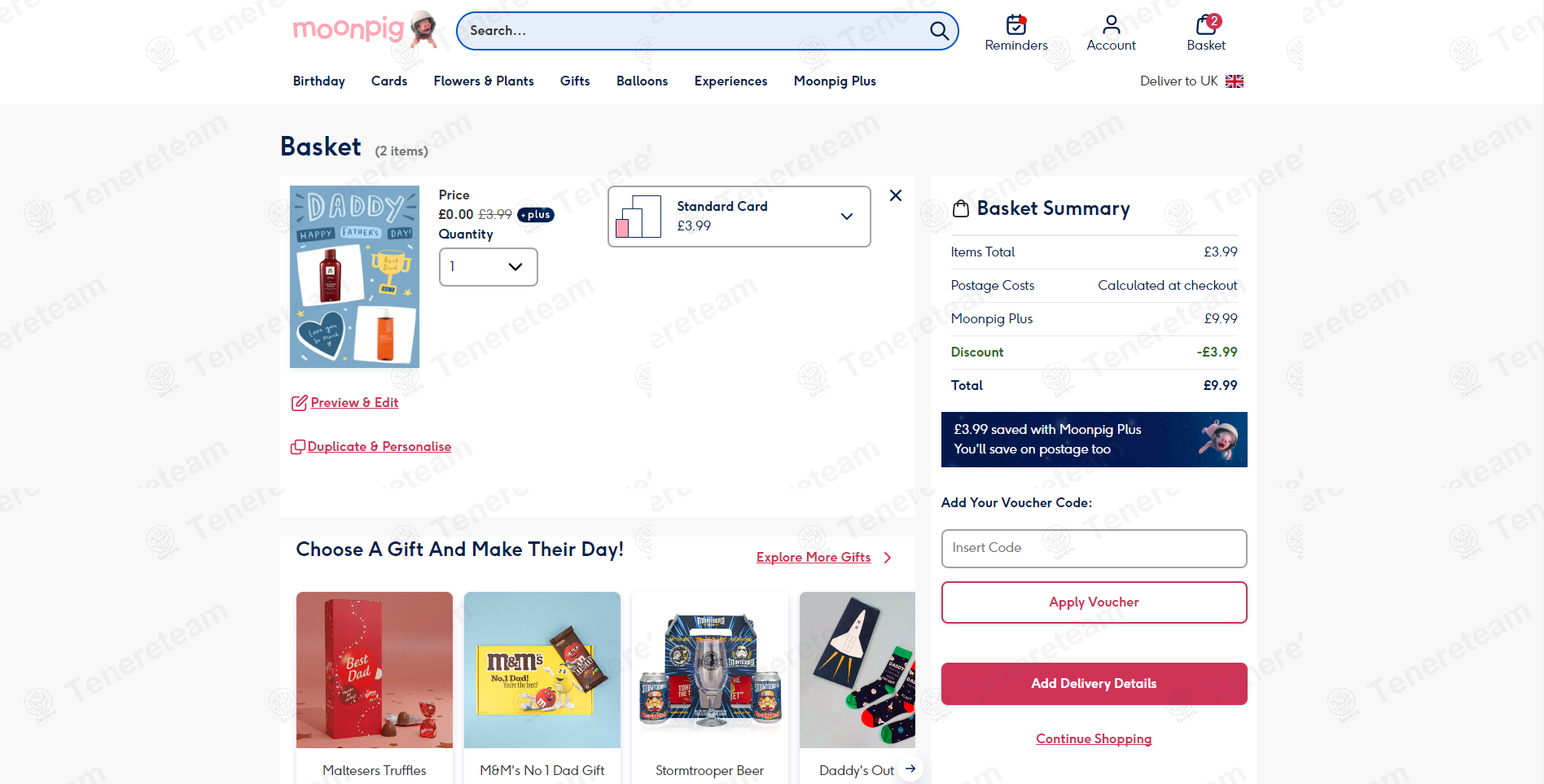The height and width of the screenshot is (784, 1544).
Task: Remove the card with X icon
Action: point(896,195)
